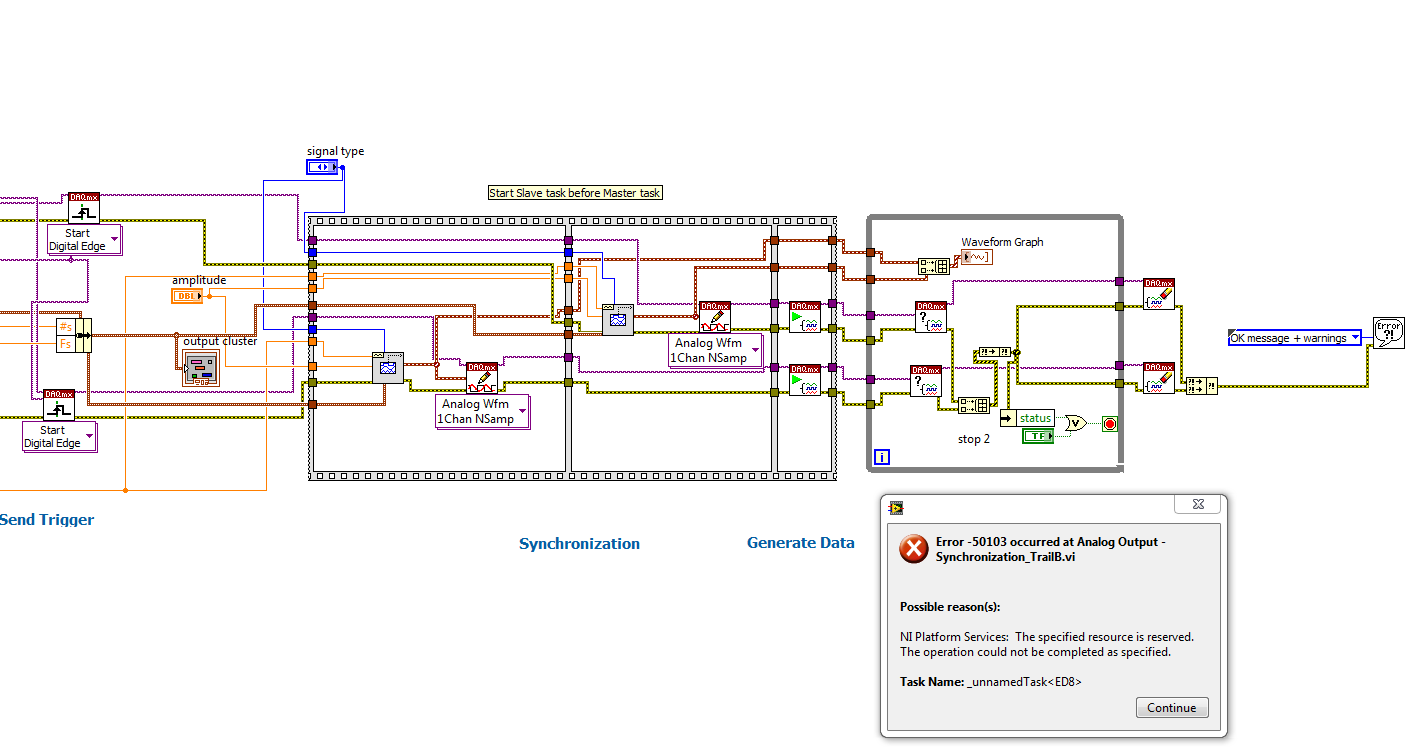Select the Start Slave task comment label

pos(574,193)
